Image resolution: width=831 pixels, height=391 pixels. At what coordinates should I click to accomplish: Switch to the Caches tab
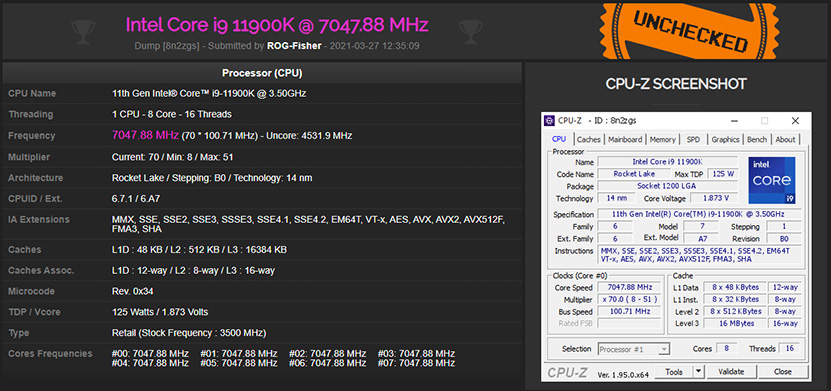click(x=588, y=139)
